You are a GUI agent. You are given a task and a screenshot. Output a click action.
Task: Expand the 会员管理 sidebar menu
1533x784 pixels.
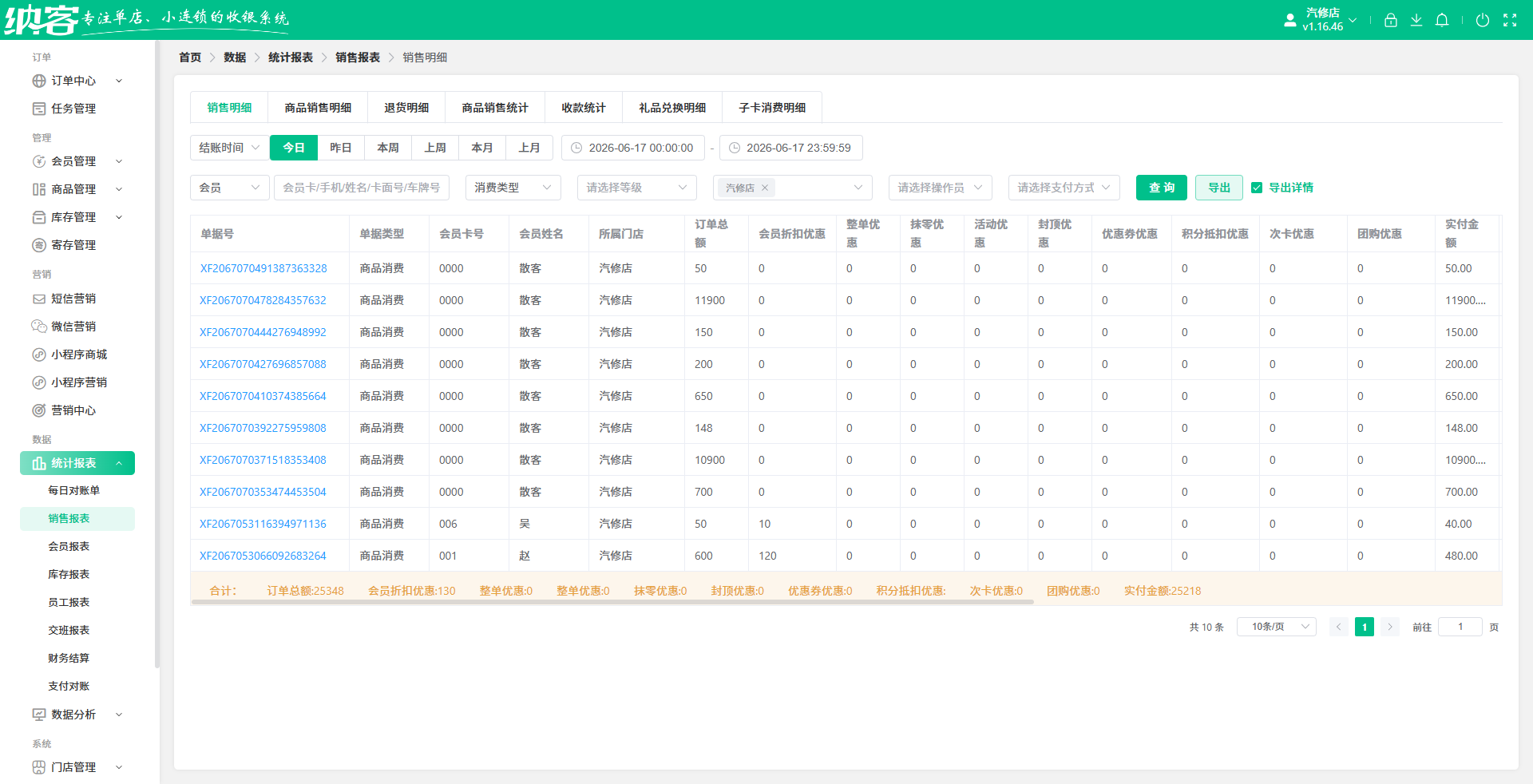coord(77,161)
